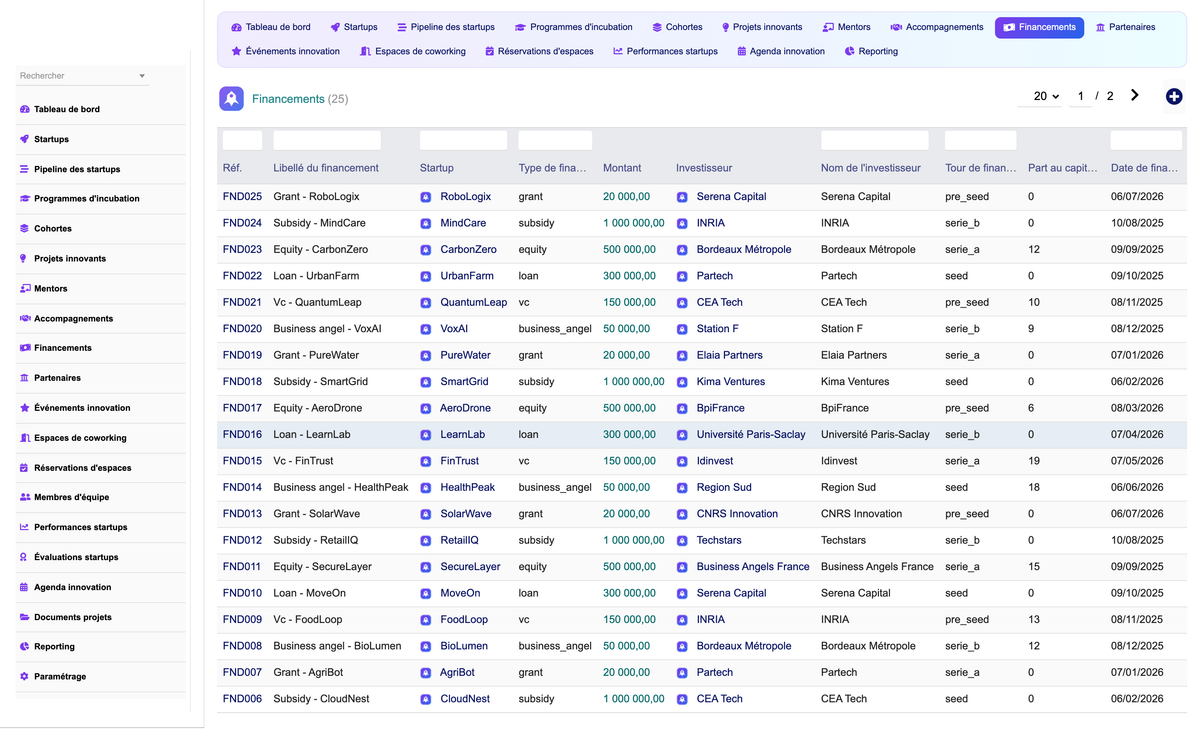The image size is (1200, 743).
Task: Switch to the Partenaires tab
Action: pos(1125,27)
